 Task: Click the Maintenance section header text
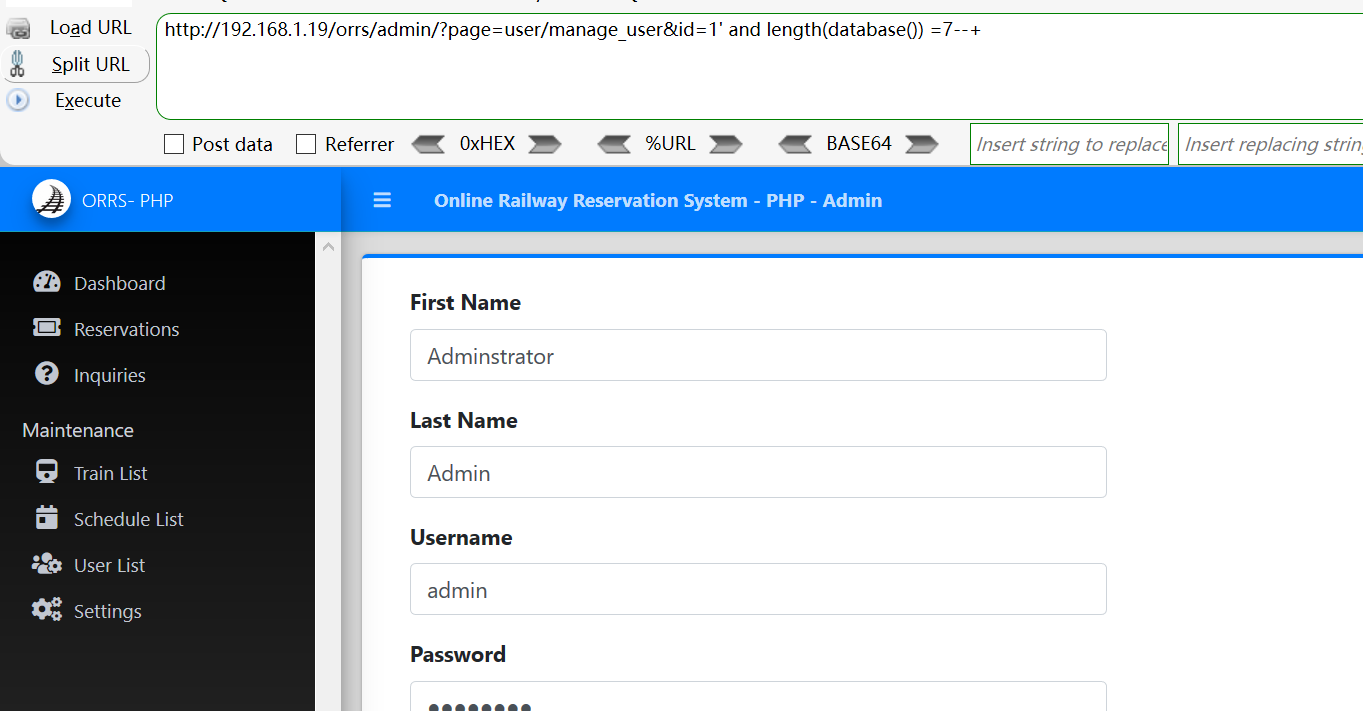pyautogui.click(x=78, y=430)
